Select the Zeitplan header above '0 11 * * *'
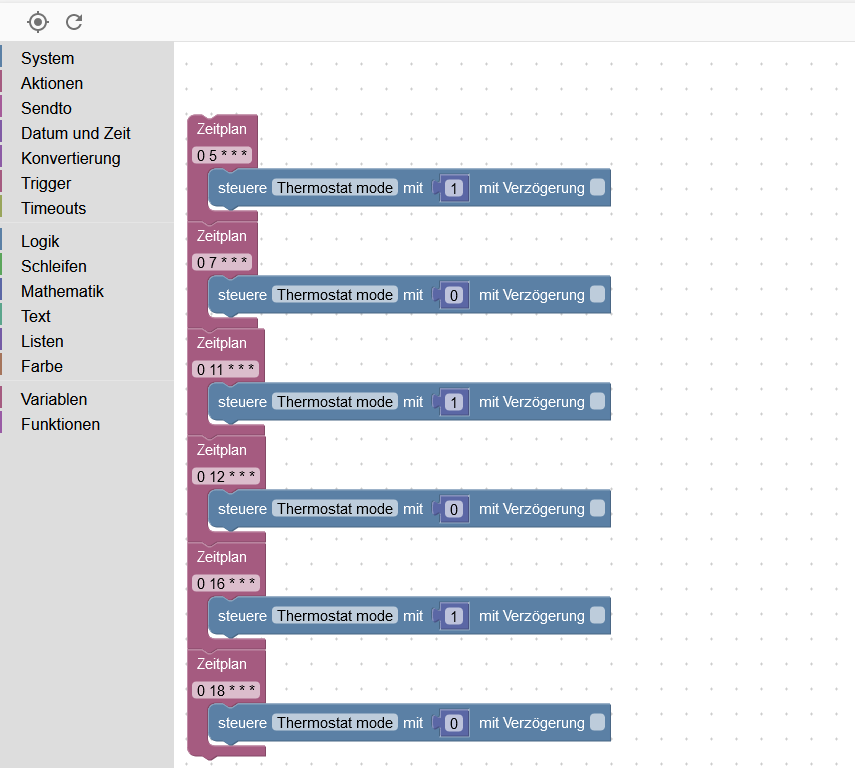 point(221,343)
